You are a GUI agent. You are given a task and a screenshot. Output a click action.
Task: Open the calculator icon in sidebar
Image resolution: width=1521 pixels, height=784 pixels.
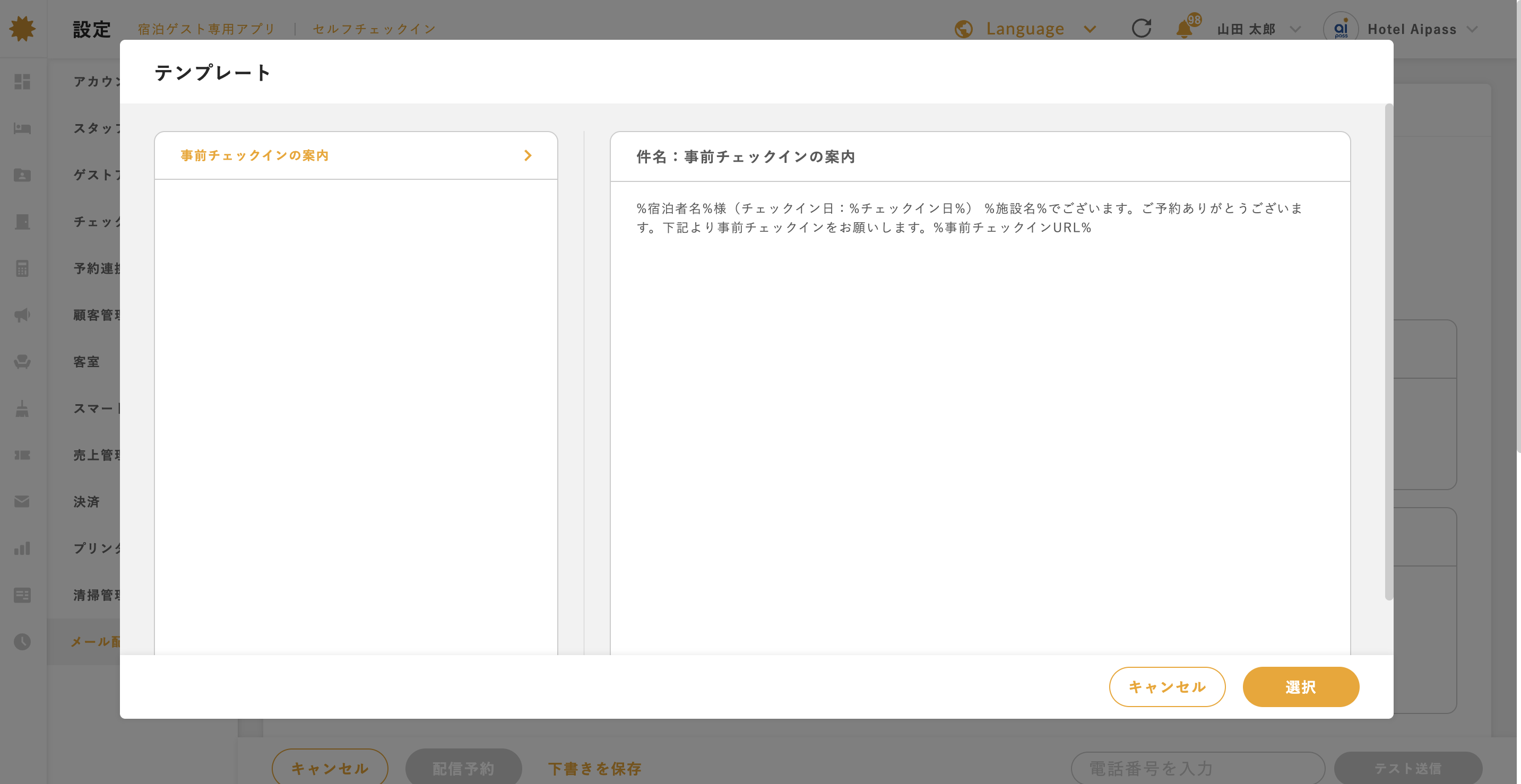pos(22,268)
